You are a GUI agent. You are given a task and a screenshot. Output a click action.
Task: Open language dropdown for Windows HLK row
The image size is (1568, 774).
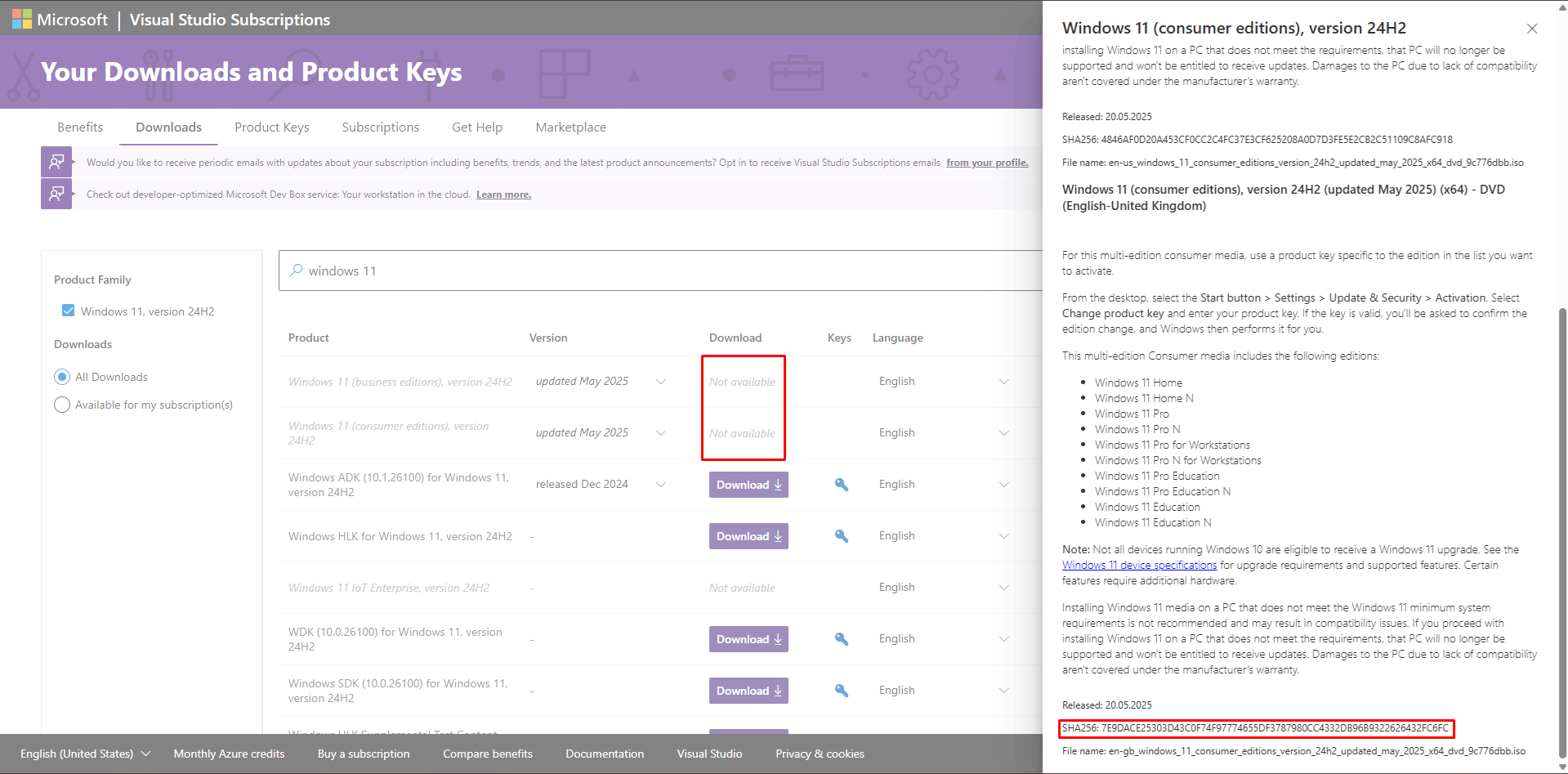1004,536
